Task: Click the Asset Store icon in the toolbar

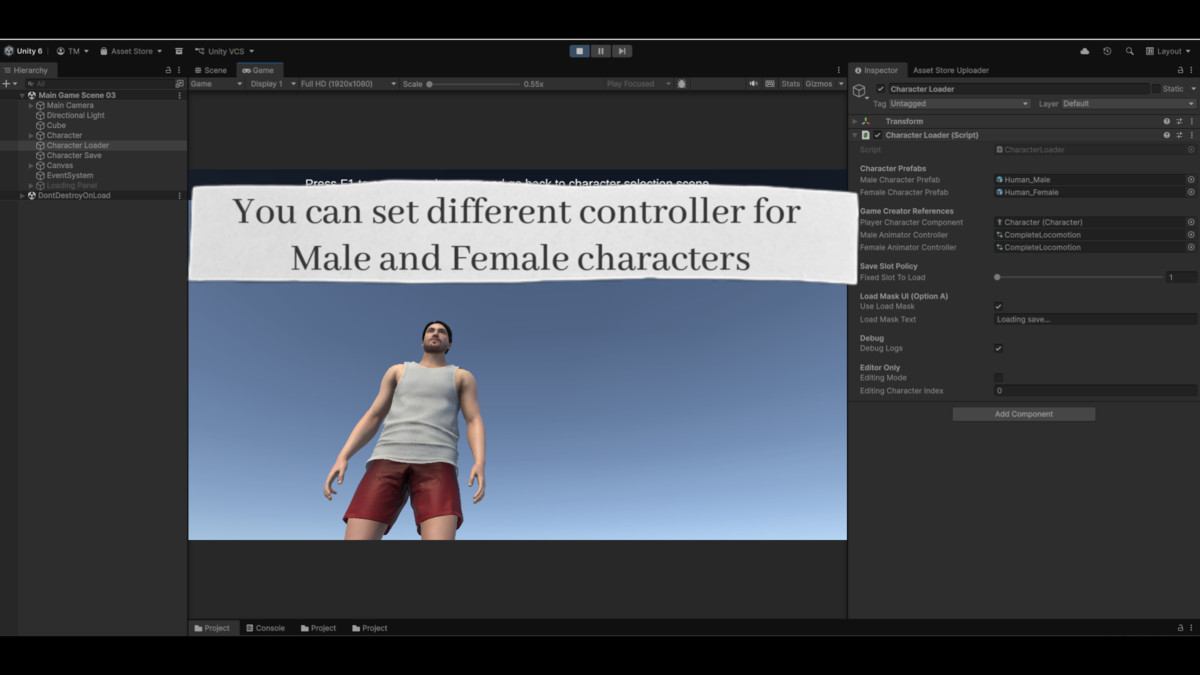Action: [x=104, y=50]
